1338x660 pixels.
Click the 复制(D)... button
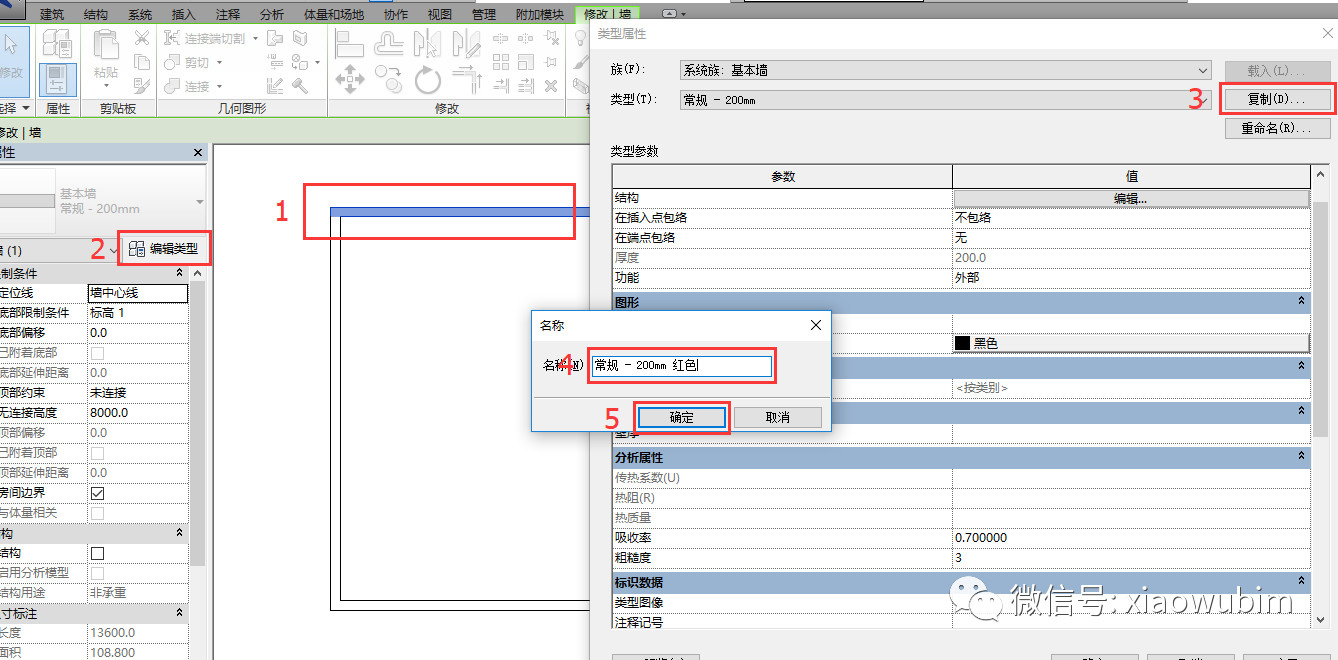point(1278,100)
